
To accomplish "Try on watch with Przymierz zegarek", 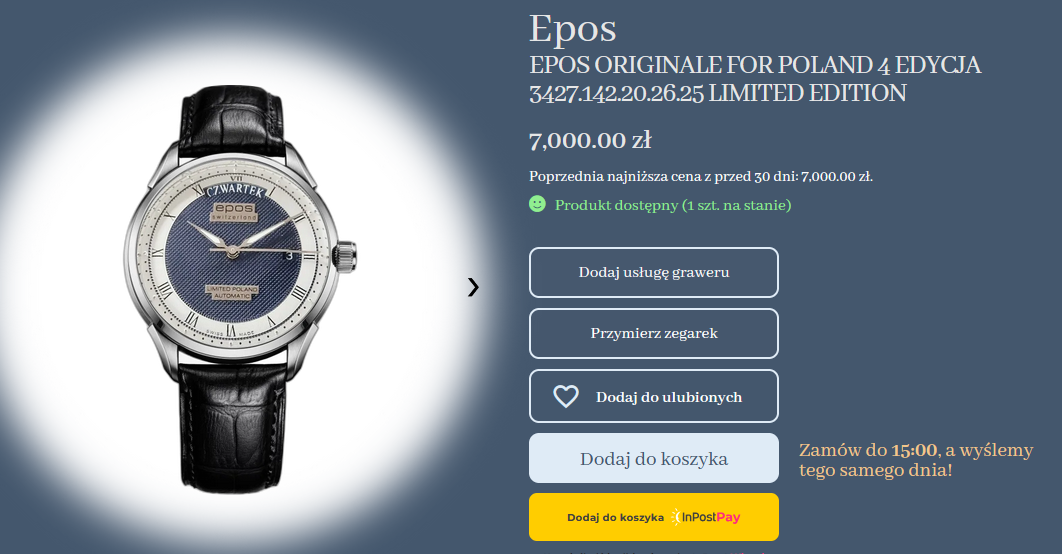I will click(654, 333).
